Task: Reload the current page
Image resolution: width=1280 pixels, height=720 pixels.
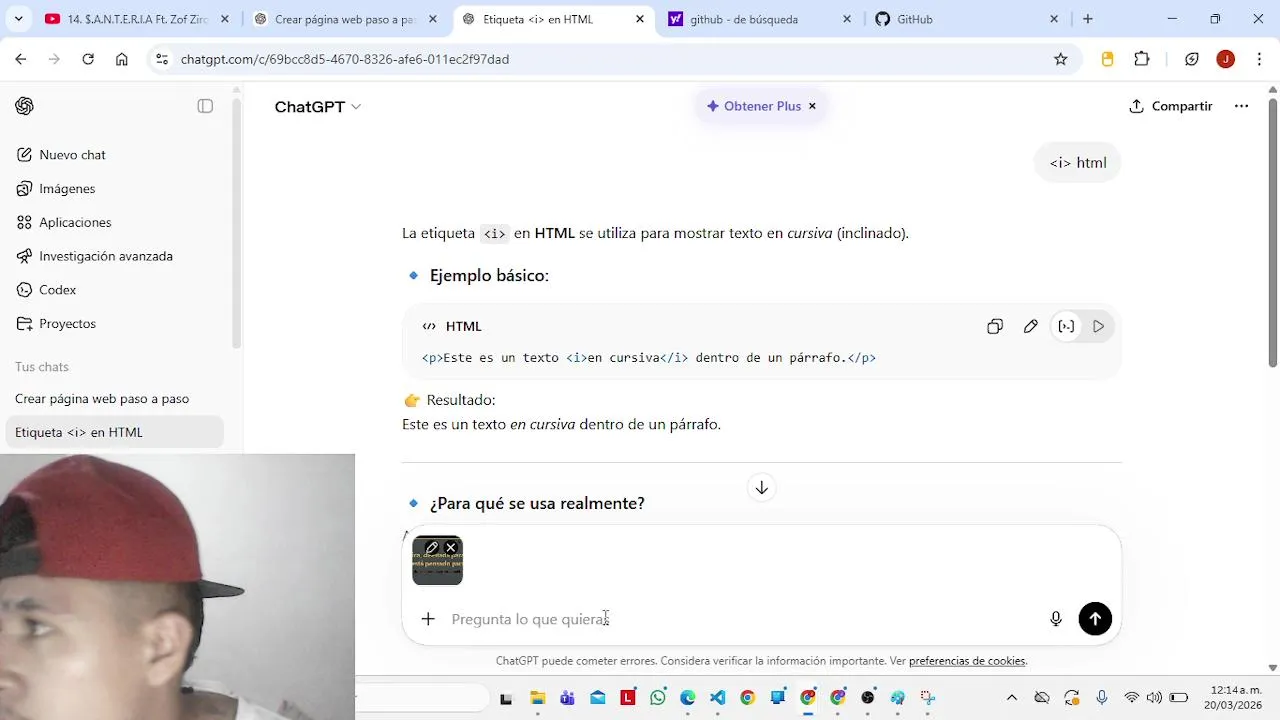Action: coord(88,59)
